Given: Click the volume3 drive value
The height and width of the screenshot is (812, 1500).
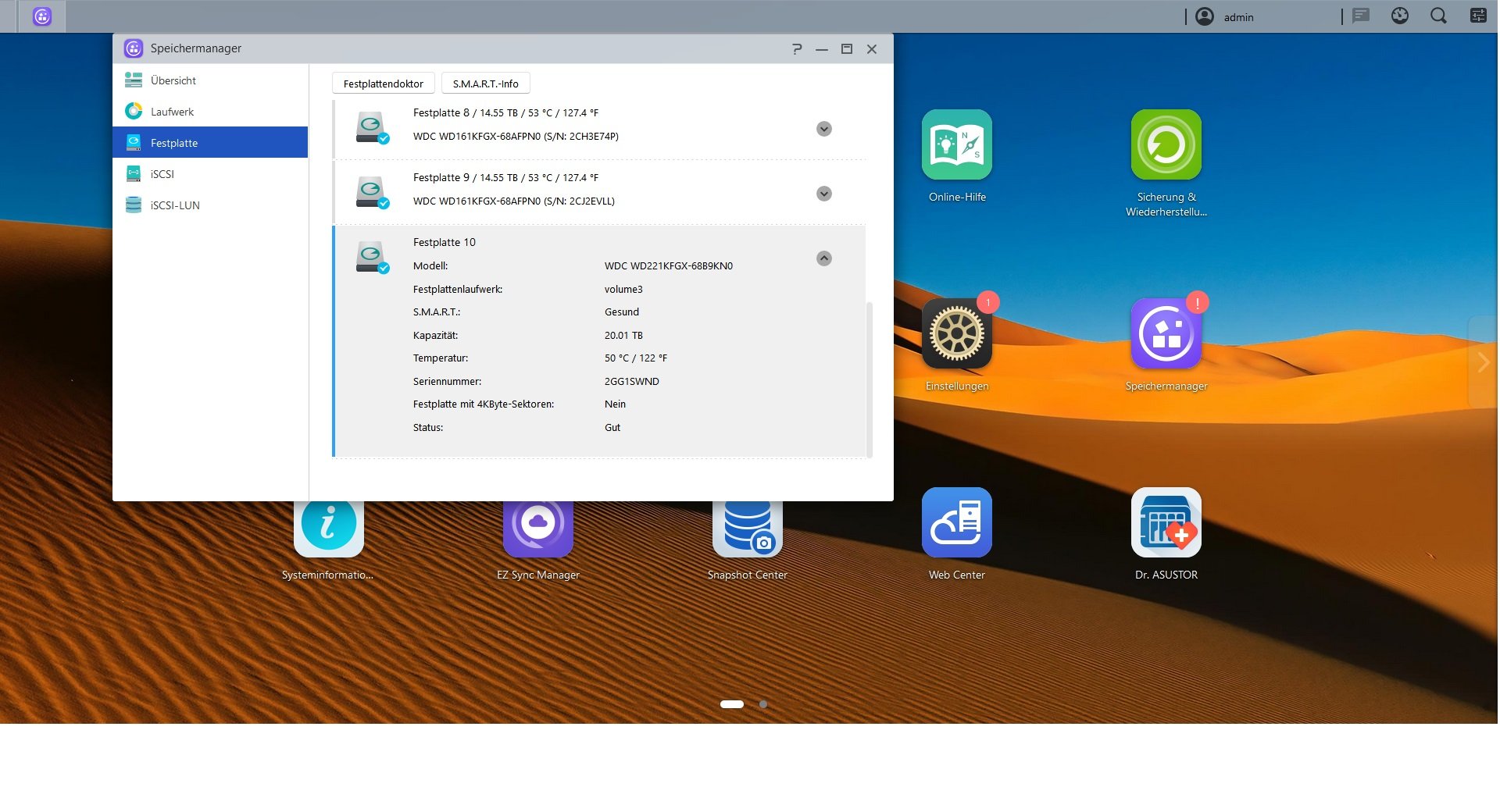Looking at the screenshot, I should [623, 290].
